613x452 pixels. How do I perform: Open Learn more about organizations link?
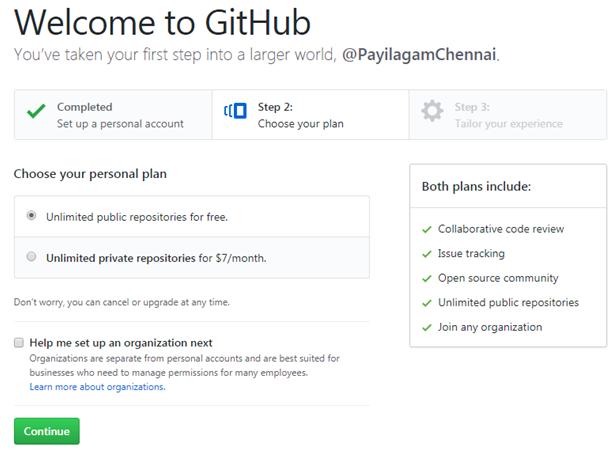click(x=97, y=387)
